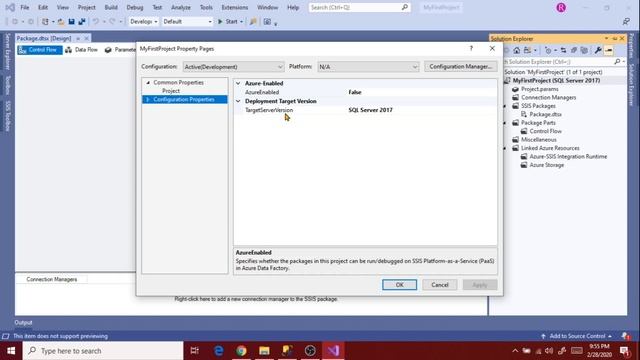The width and height of the screenshot is (640, 360).
Task: Click the Sync with Active Document icon
Action: [563, 50]
